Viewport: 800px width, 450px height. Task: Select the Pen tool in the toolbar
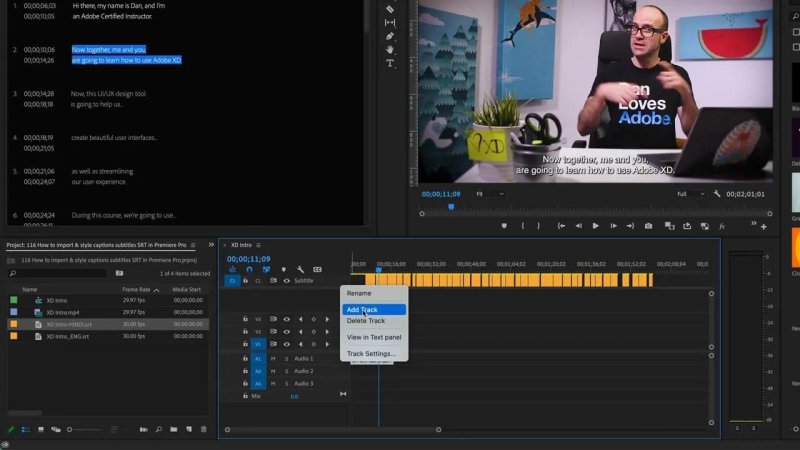click(x=390, y=36)
